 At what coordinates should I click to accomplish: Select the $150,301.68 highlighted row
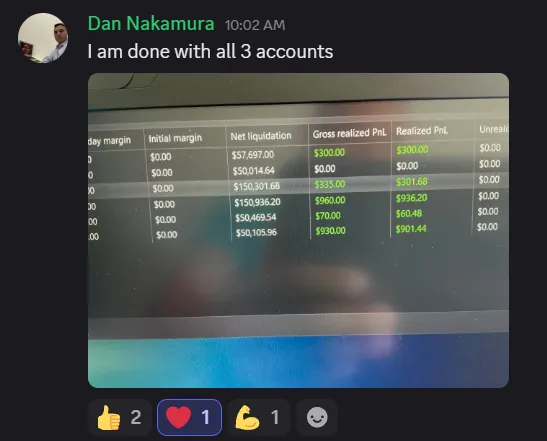coord(298,185)
